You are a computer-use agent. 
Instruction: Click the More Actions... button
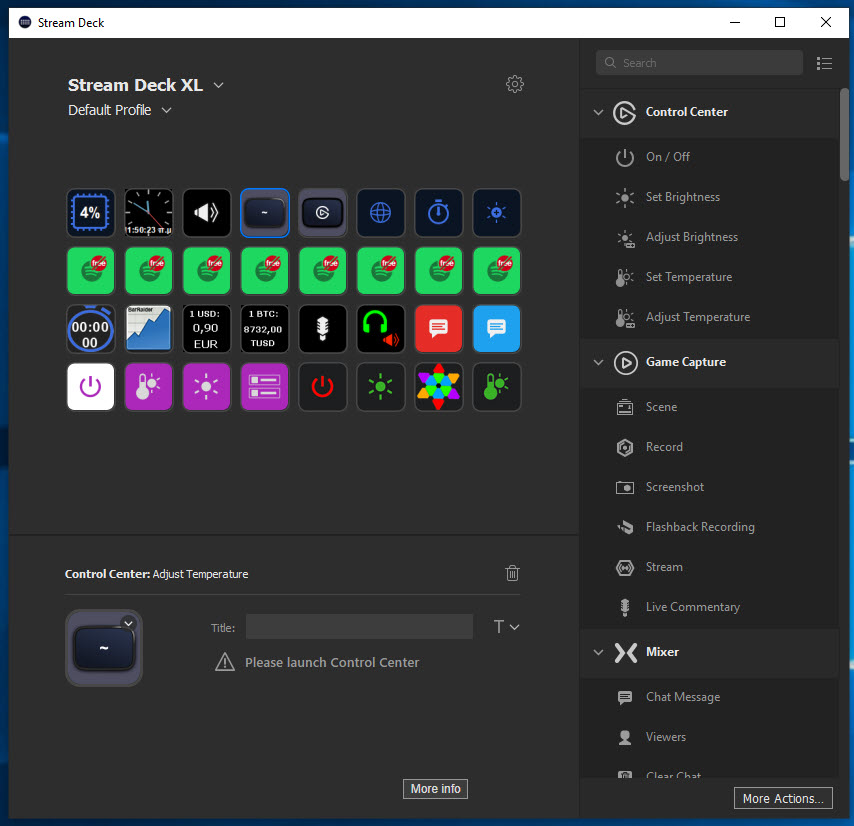click(x=783, y=798)
